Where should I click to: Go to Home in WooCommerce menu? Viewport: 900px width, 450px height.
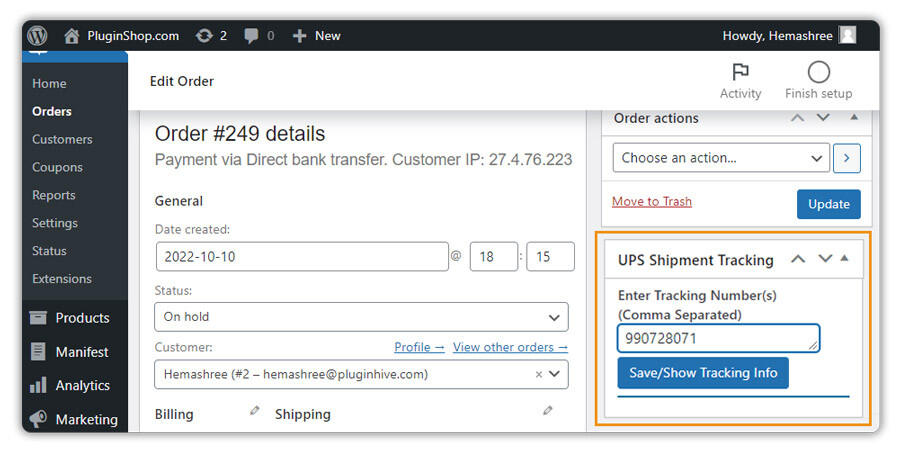coord(49,84)
